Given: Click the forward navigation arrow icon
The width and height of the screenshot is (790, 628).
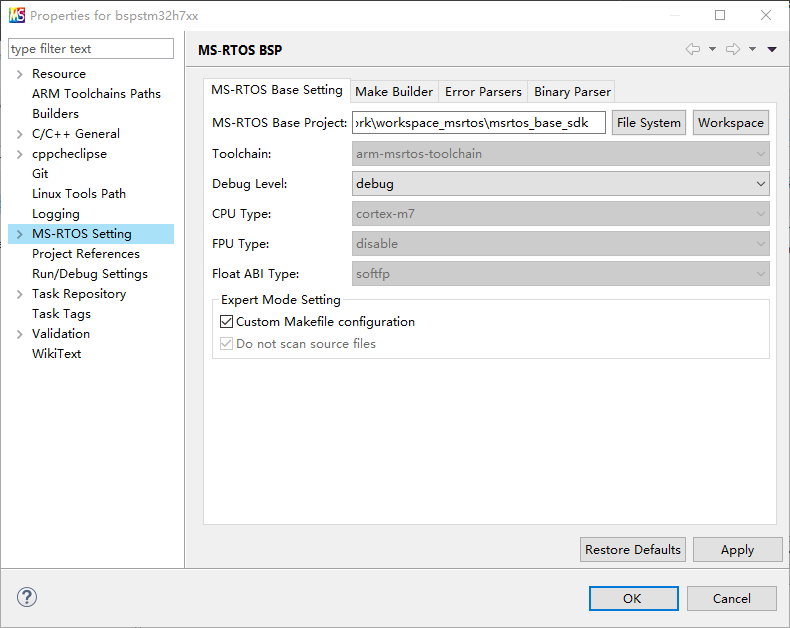Looking at the screenshot, I should (x=732, y=49).
